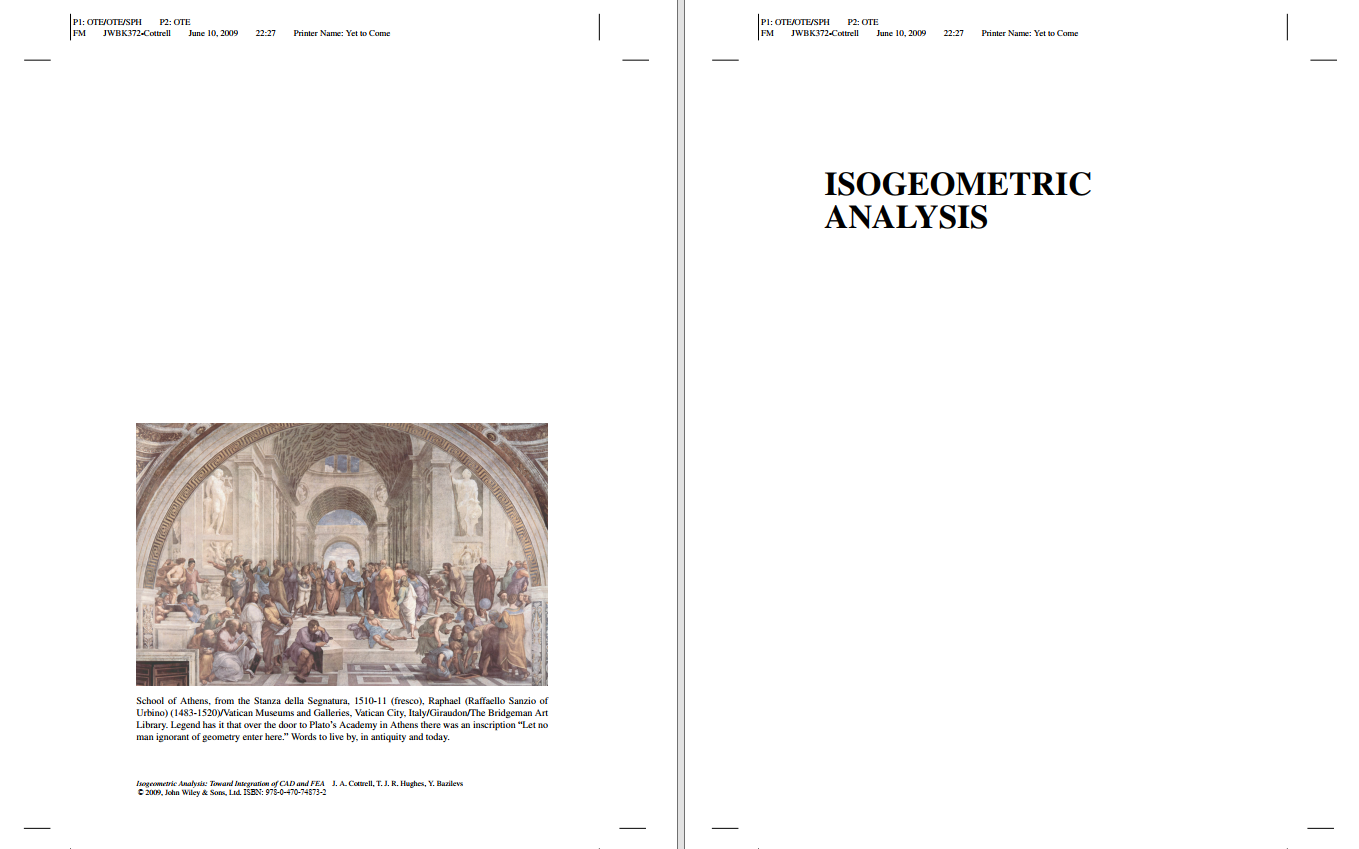Click the authors "J. A. Cottrell, T. J. R. Hughes, Y. Bazilevs"
The width and height of the screenshot is (1359, 849).
click(x=397, y=784)
